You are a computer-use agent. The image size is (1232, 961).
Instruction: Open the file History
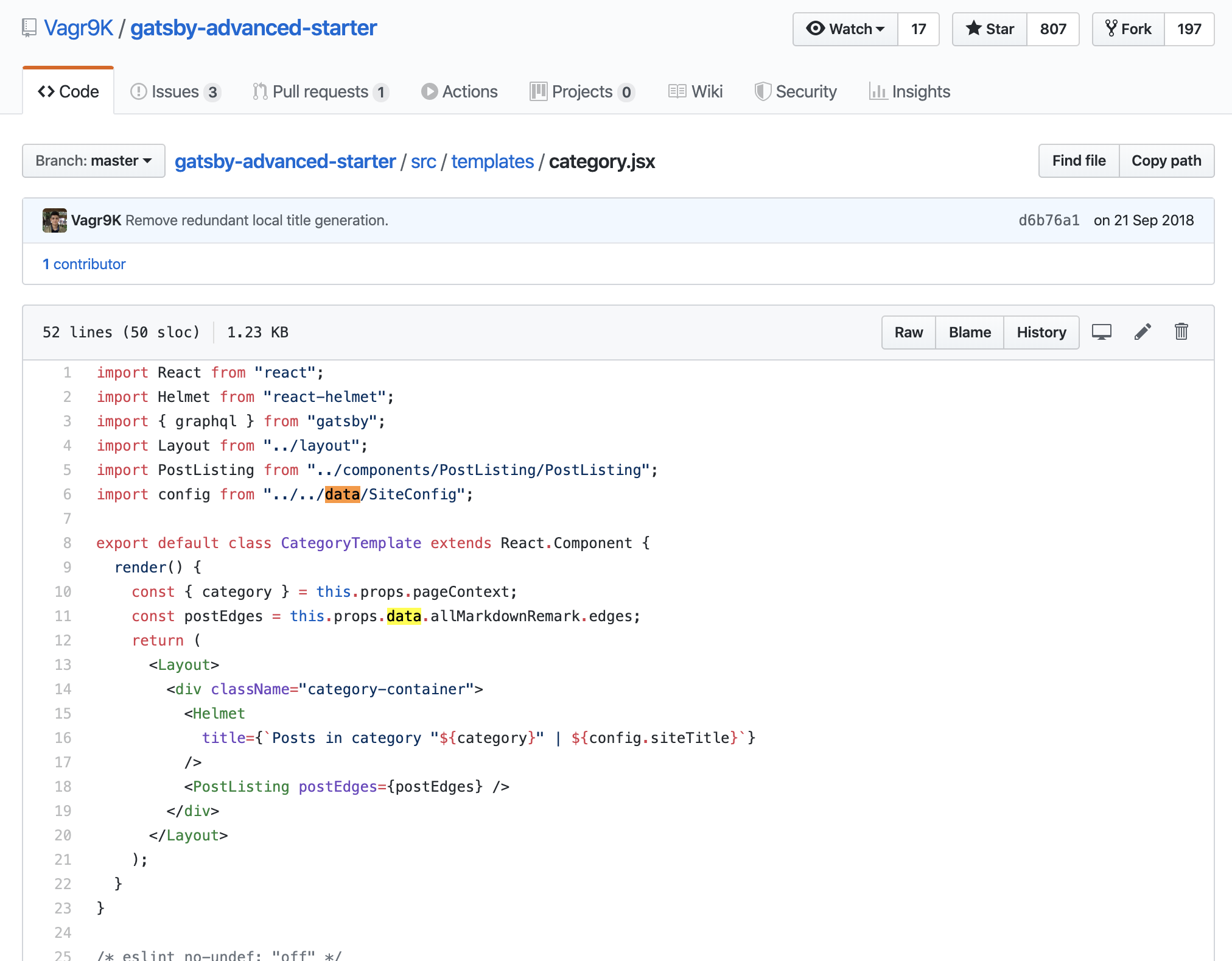pos(1041,333)
